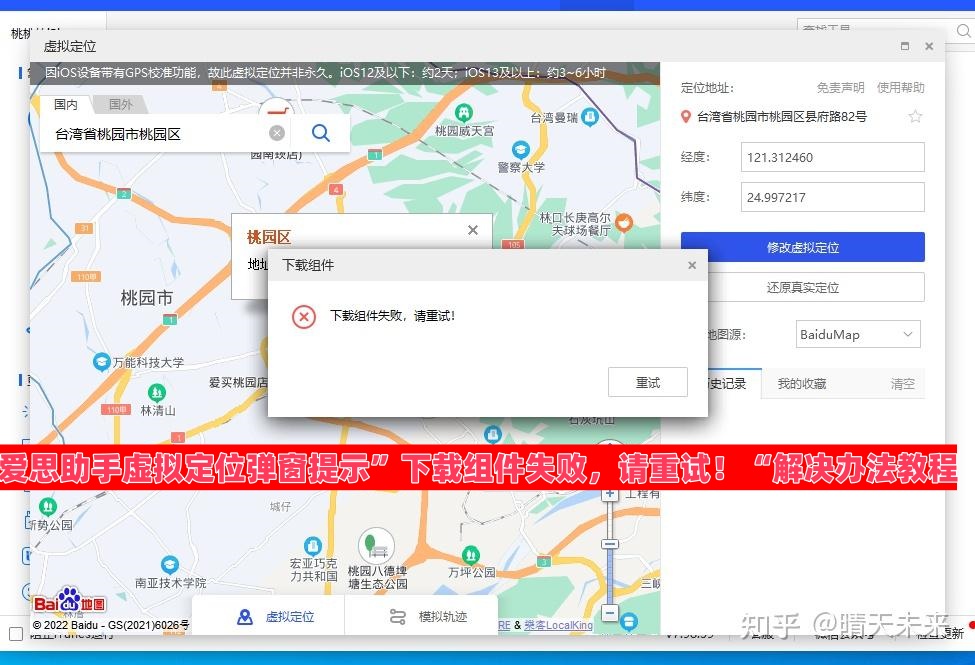
Task: Click the 林口长庚高尔夫球场餐厅 food marker icon
Action: click(x=624, y=222)
